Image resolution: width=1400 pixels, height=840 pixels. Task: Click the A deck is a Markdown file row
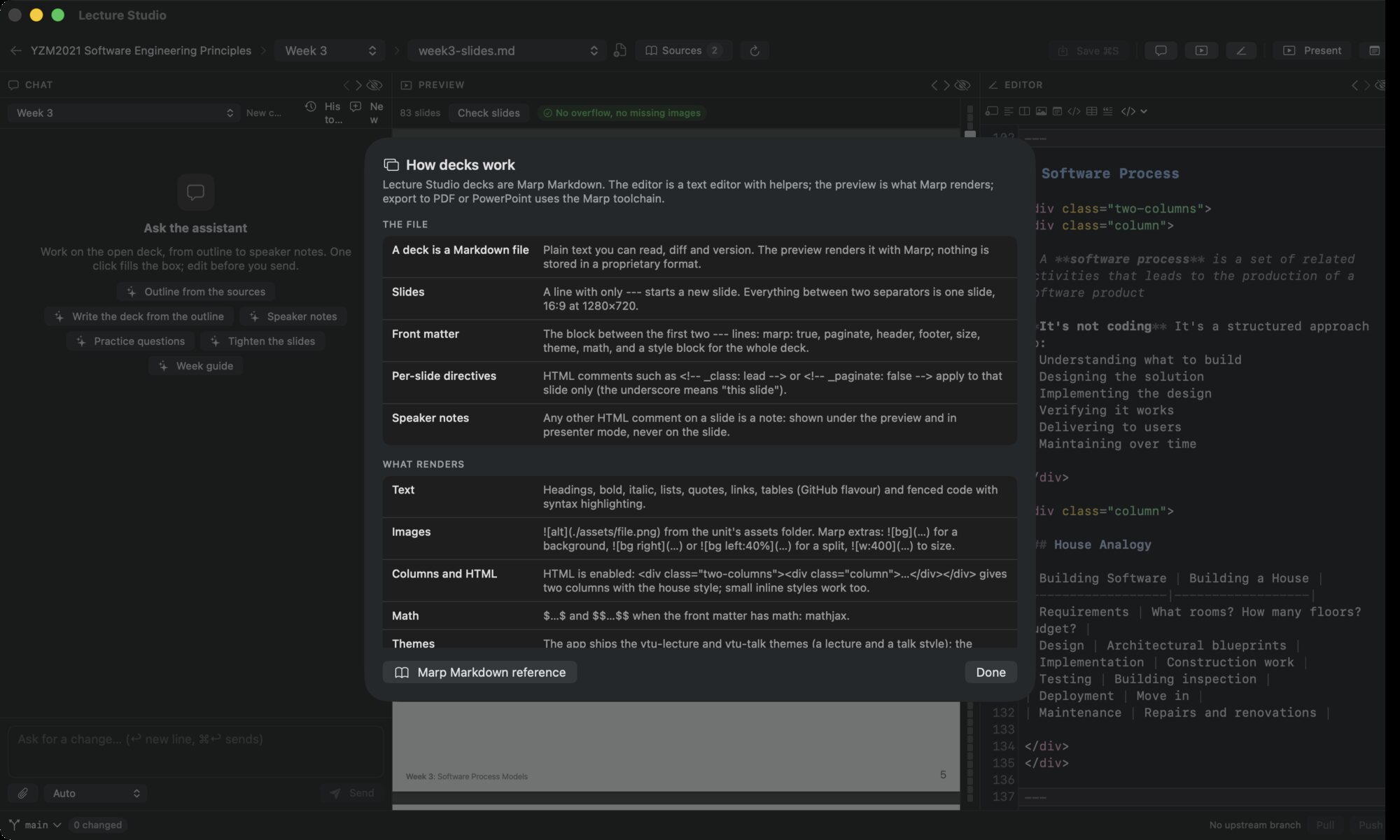click(699, 257)
